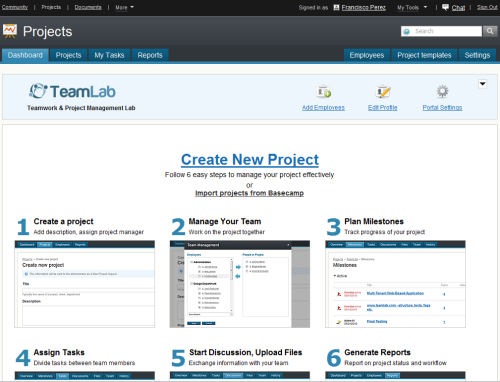Click the Community link in top bar
Viewport: 500px width, 382px height.
15,7
